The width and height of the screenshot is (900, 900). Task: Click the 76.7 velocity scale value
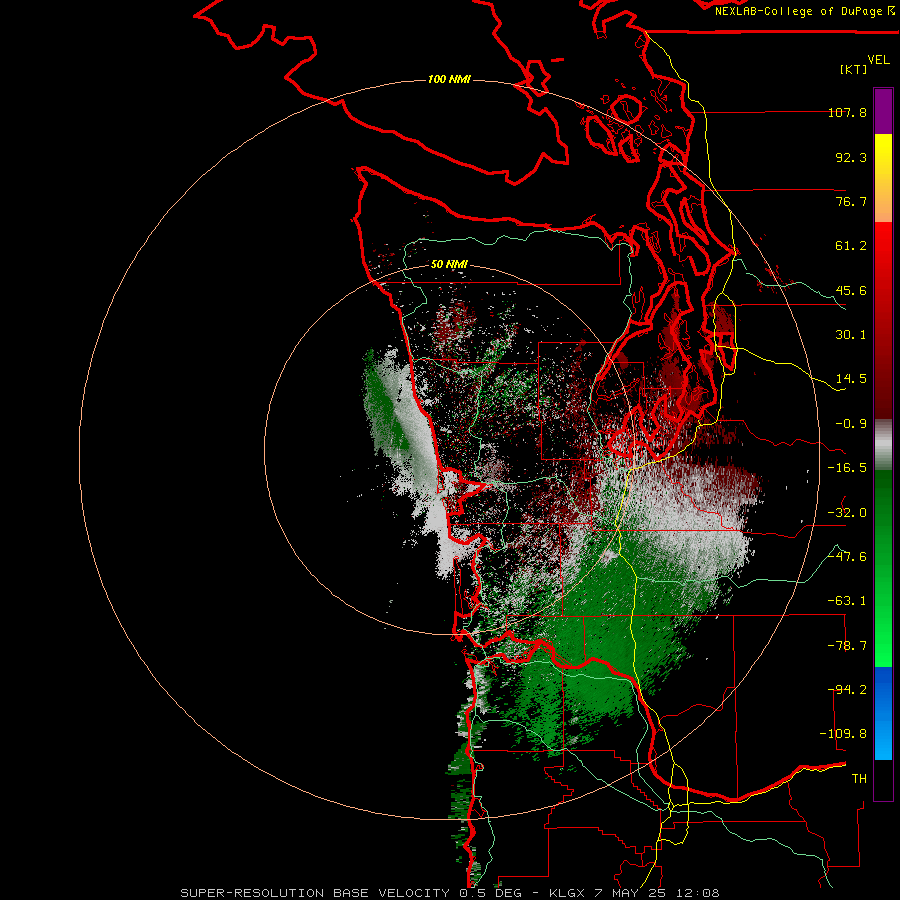pos(851,201)
